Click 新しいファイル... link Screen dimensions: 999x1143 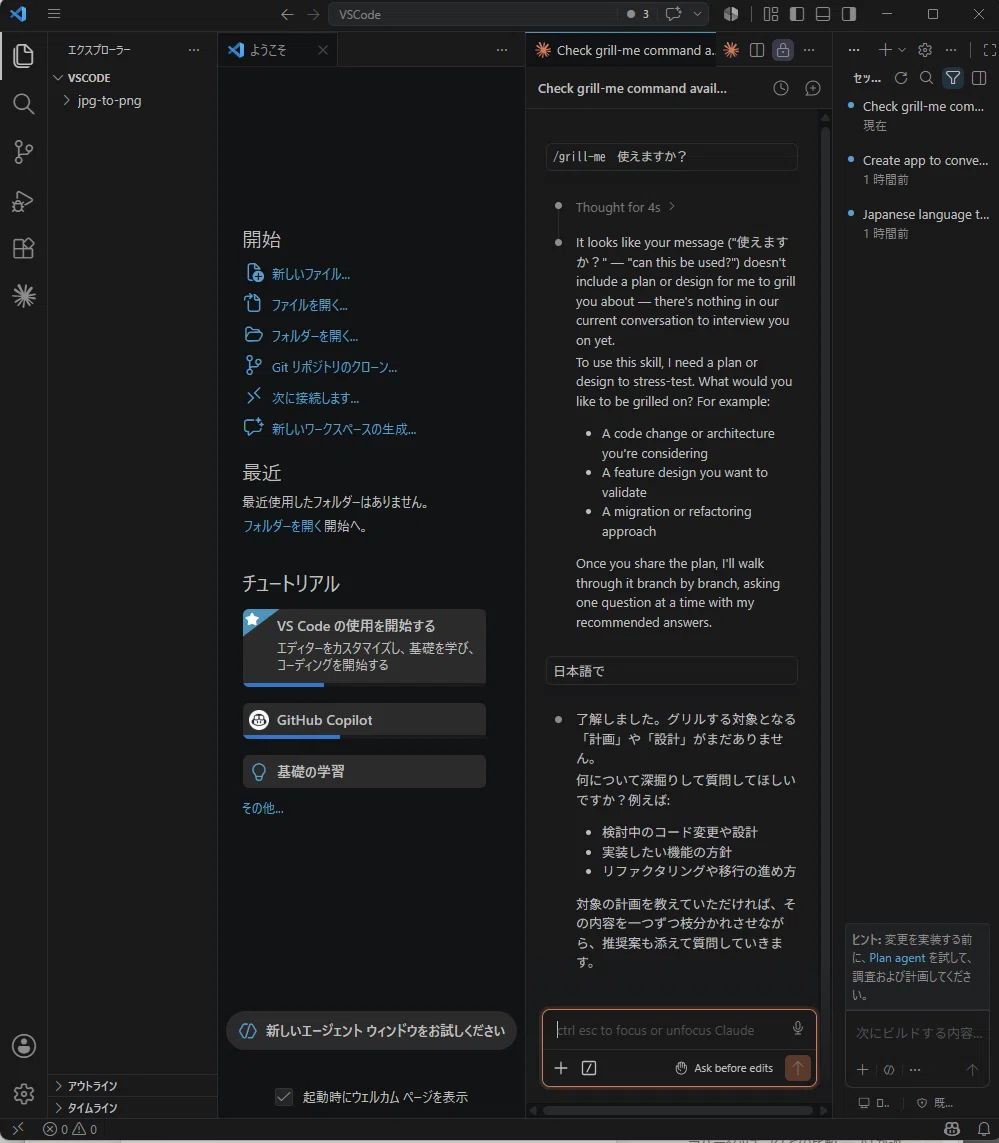(x=311, y=274)
